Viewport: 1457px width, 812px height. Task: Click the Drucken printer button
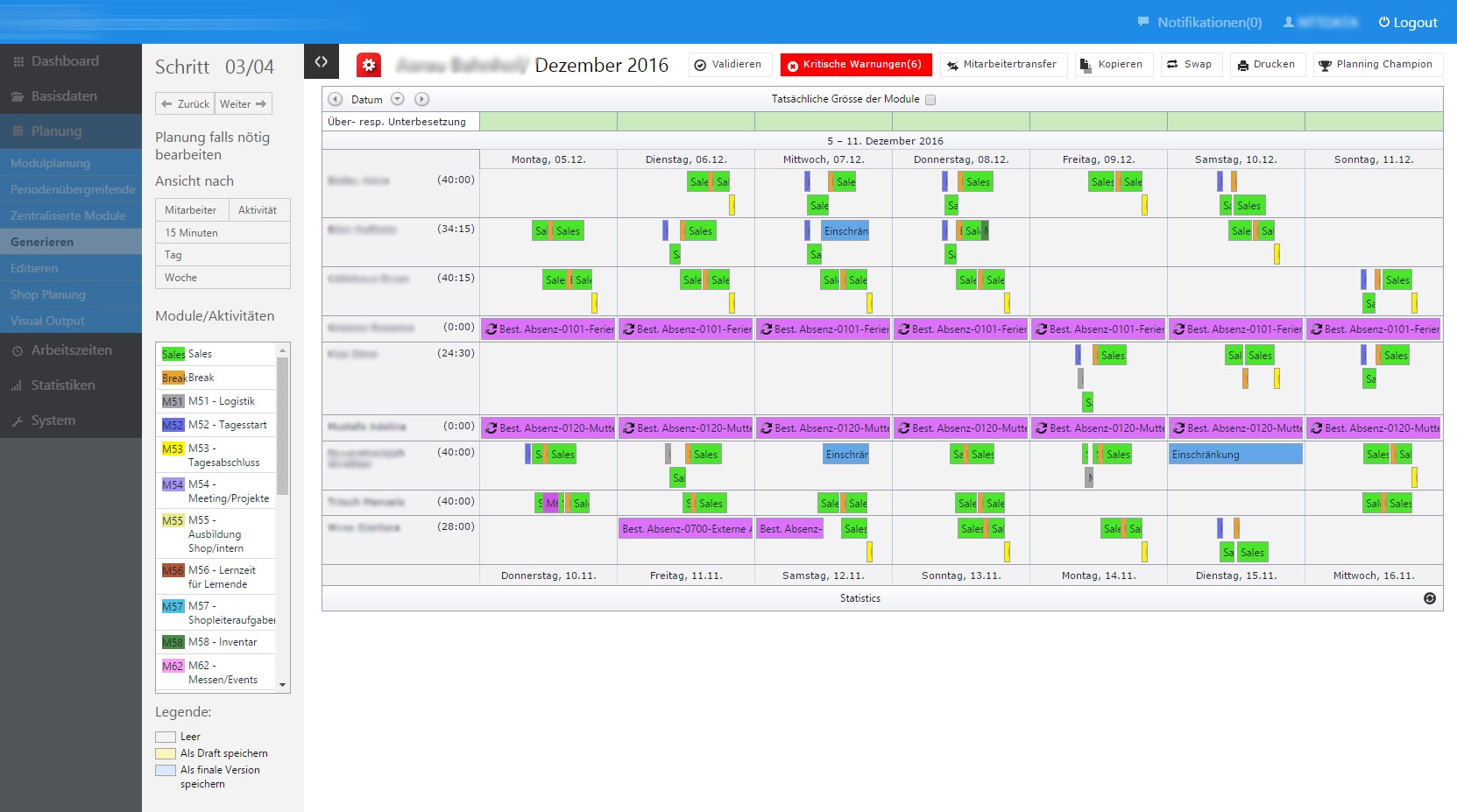1266,65
